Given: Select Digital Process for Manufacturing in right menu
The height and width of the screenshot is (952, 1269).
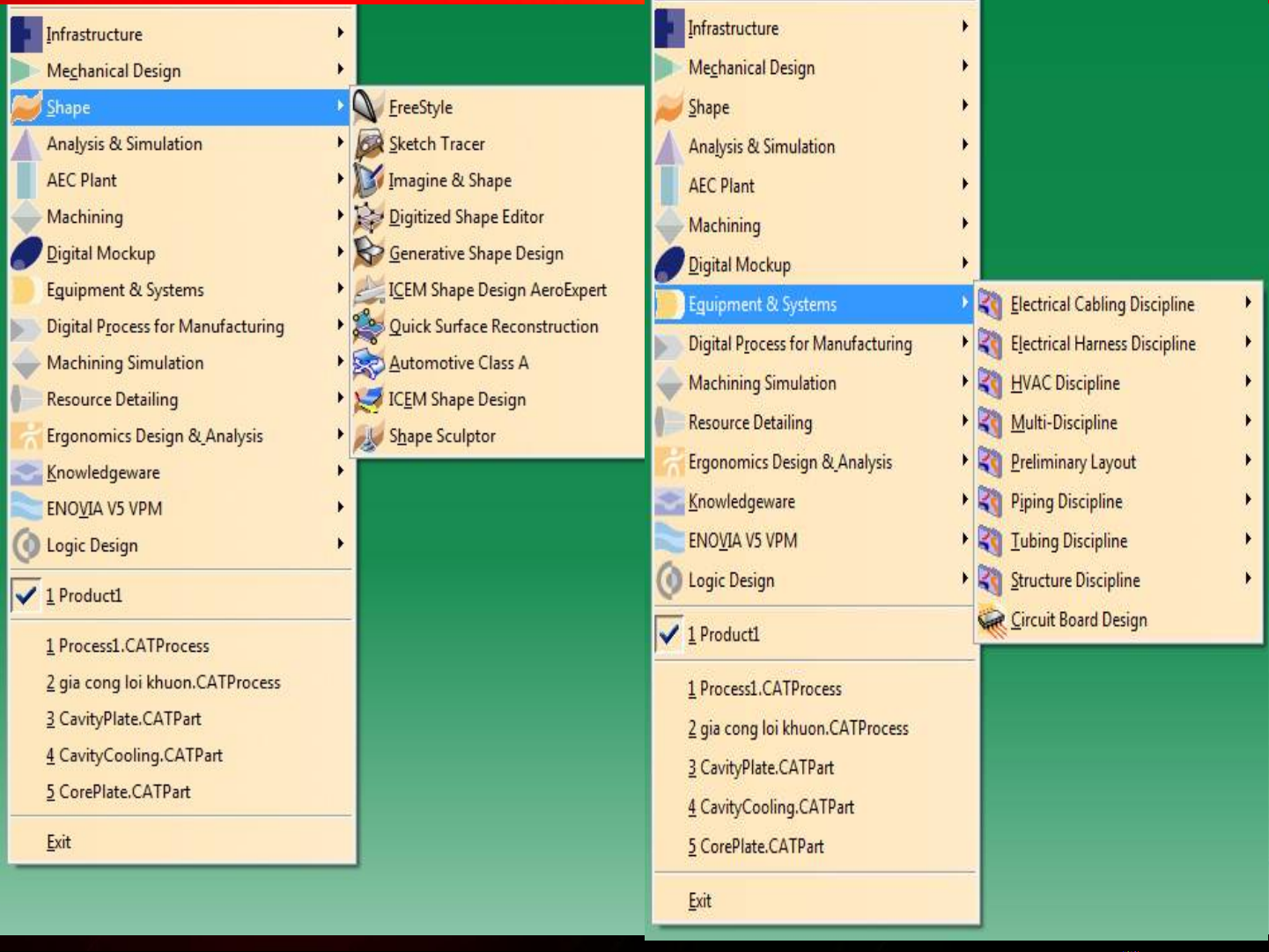Looking at the screenshot, I should [814, 343].
